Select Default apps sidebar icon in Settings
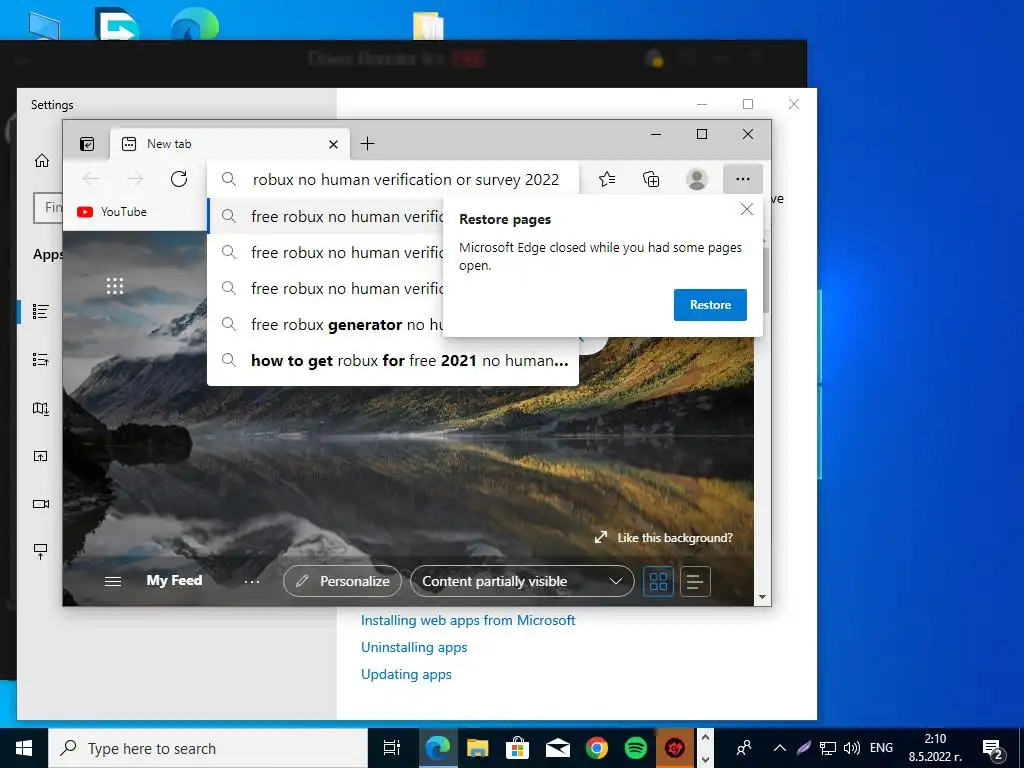The width and height of the screenshot is (1024, 768). pos(40,359)
